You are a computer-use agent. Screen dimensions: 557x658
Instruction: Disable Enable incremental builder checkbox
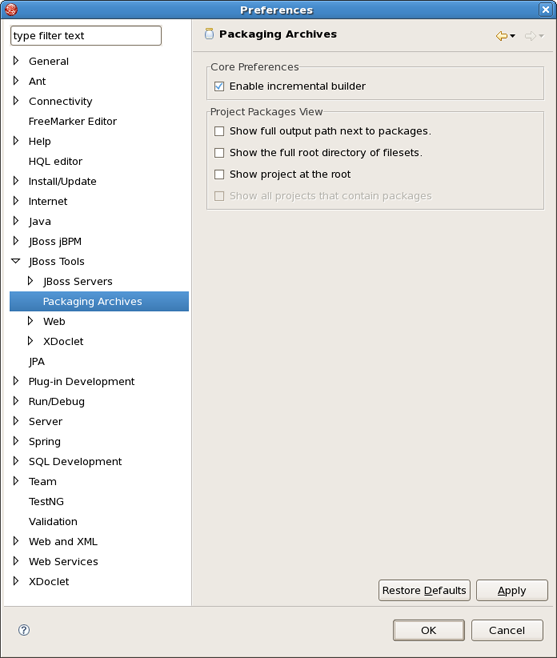click(219, 86)
